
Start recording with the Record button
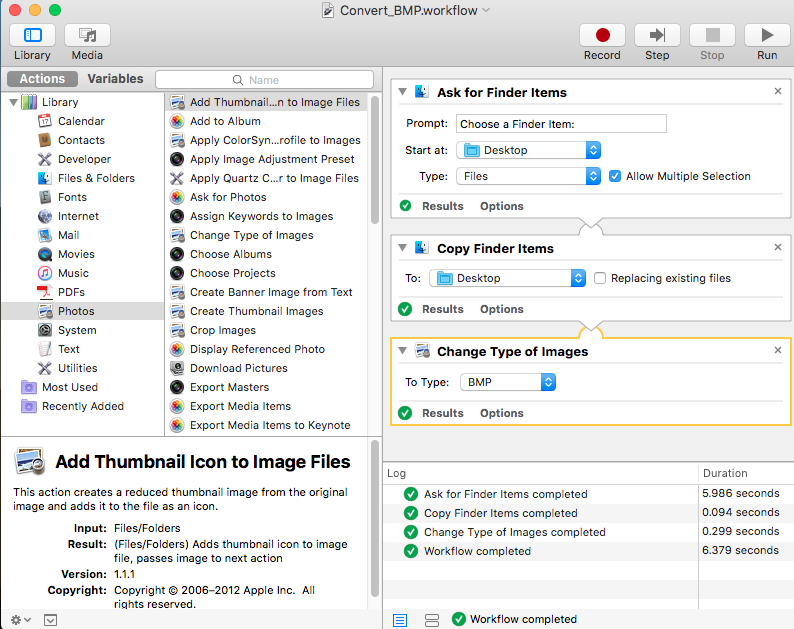click(x=602, y=35)
